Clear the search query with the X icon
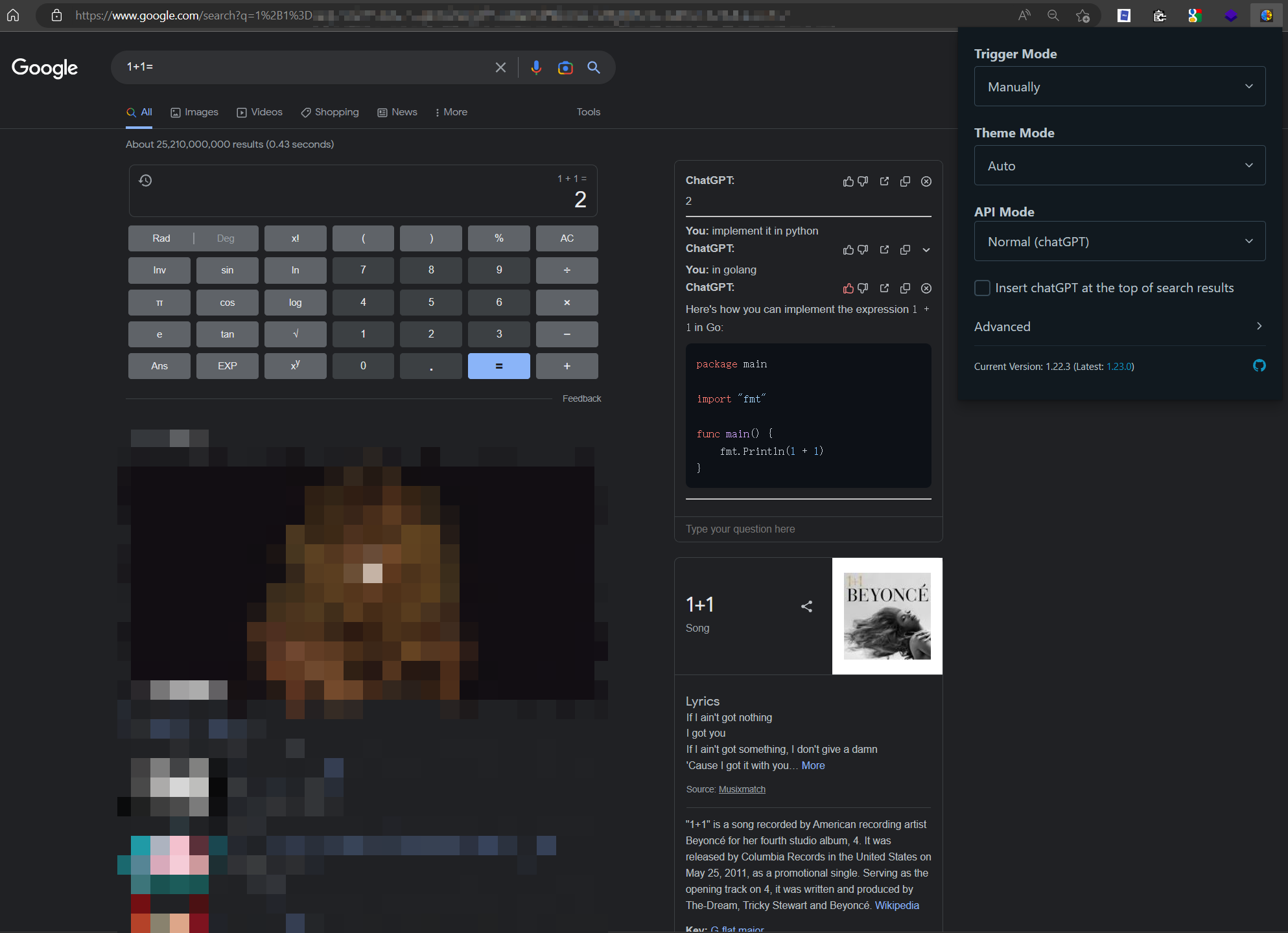 coord(500,67)
